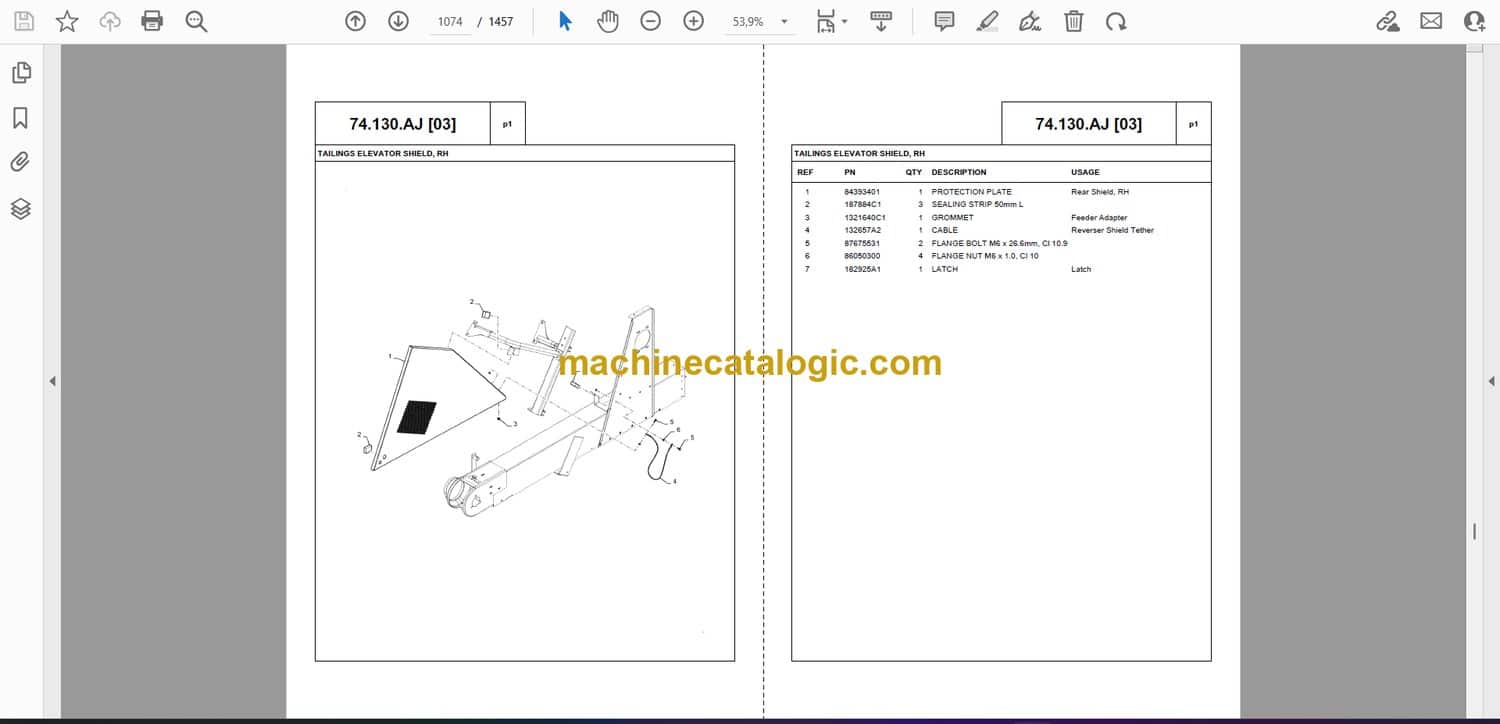The width and height of the screenshot is (1500, 724).
Task: Click part number 132657A2
Action: tap(862, 230)
